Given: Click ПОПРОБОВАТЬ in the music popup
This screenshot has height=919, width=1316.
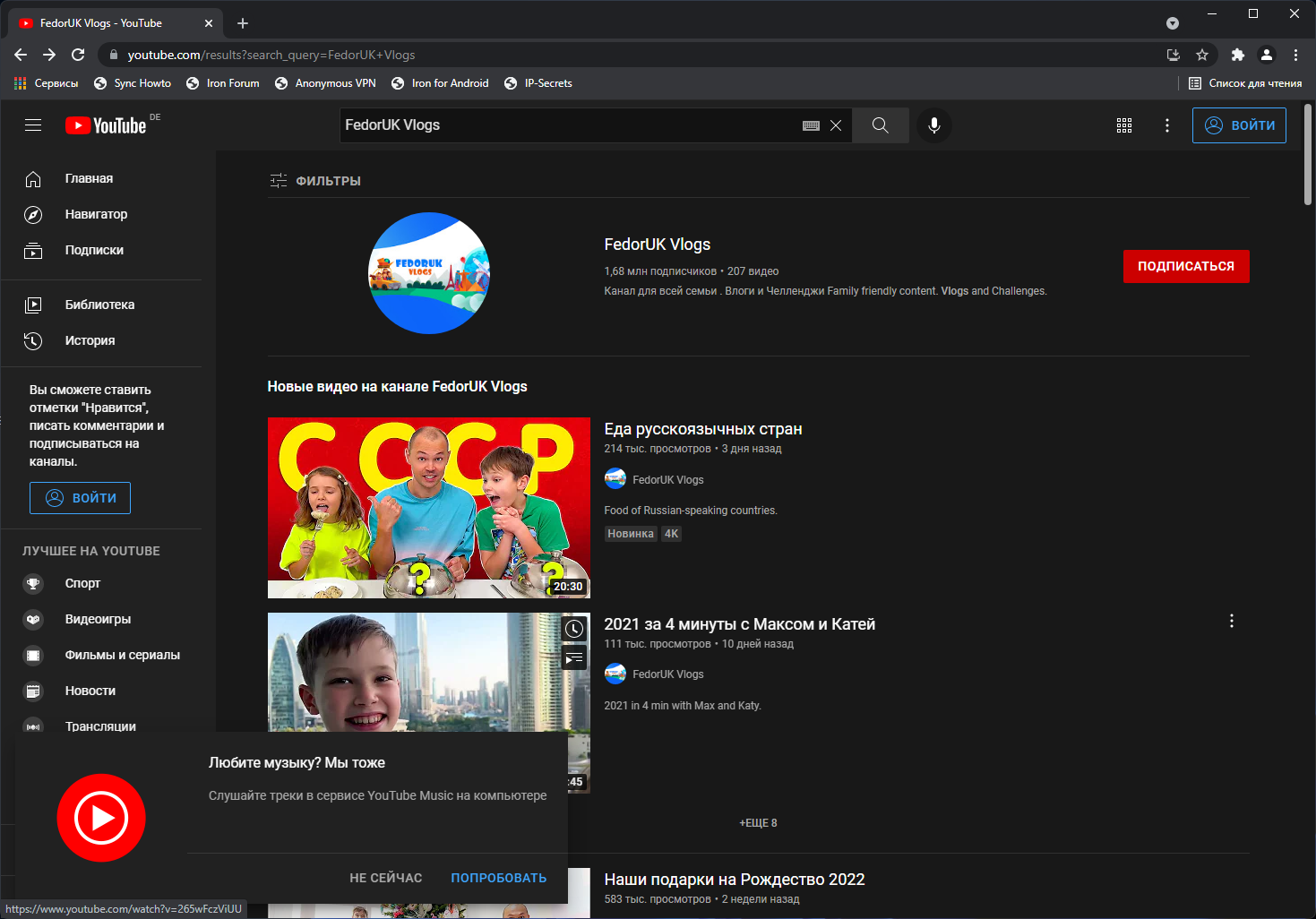Looking at the screenshot, I should tap(499, 878).
